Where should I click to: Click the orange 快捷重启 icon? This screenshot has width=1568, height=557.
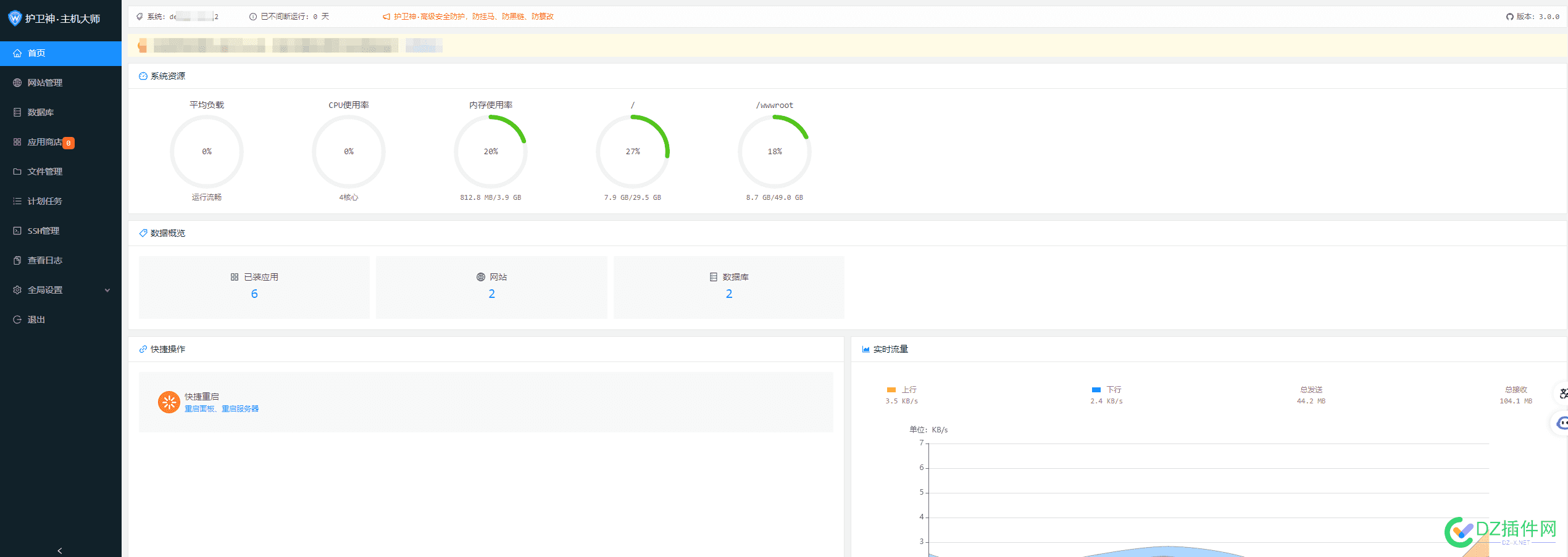169,402
